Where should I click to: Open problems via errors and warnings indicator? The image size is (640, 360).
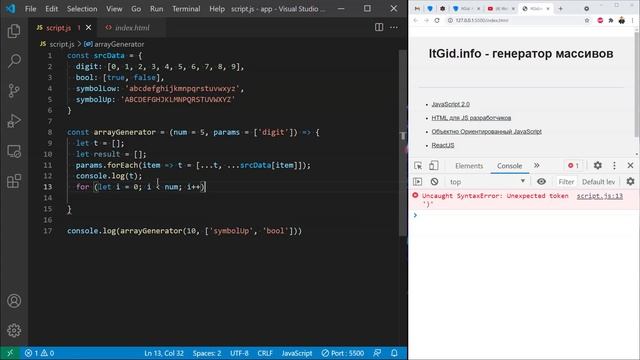(x=39, y=353)
